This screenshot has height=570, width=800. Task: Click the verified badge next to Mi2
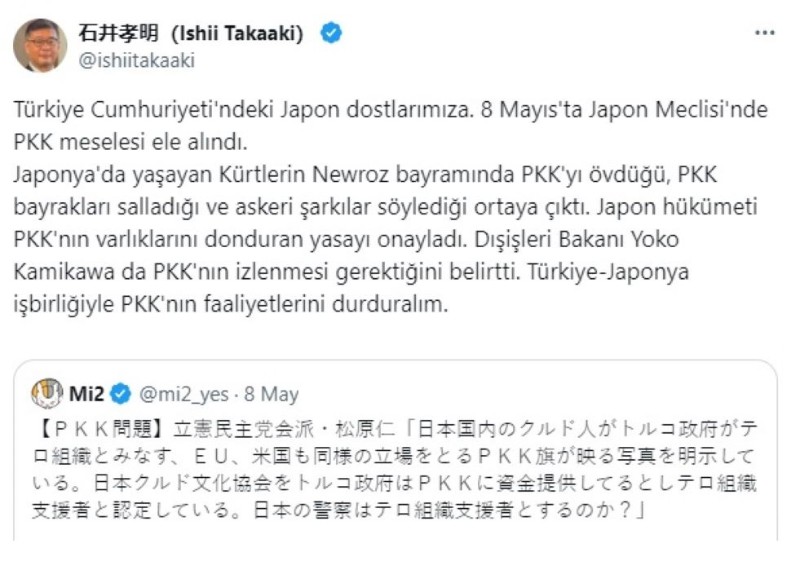(x=119, y=393)
